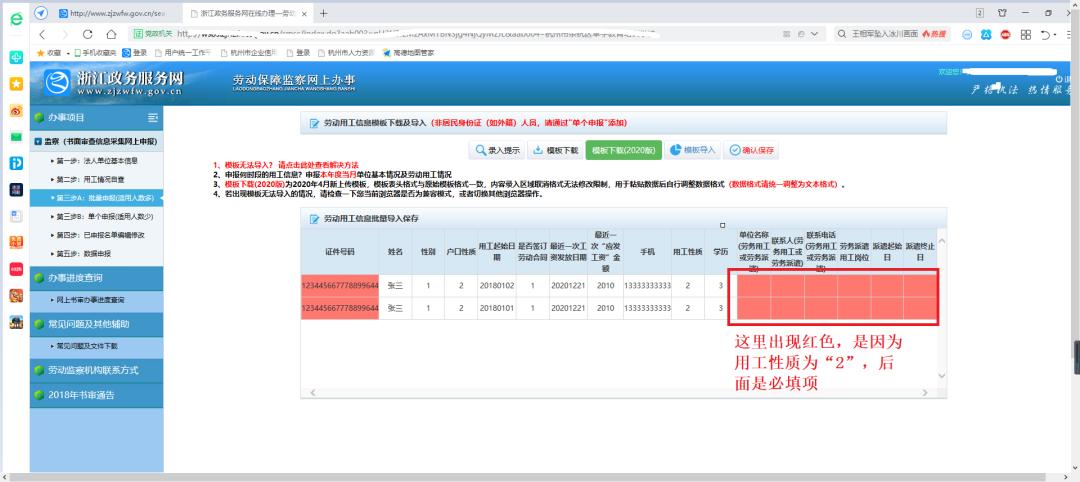Click the round blue chat extension icon

[x=967, y=34]
